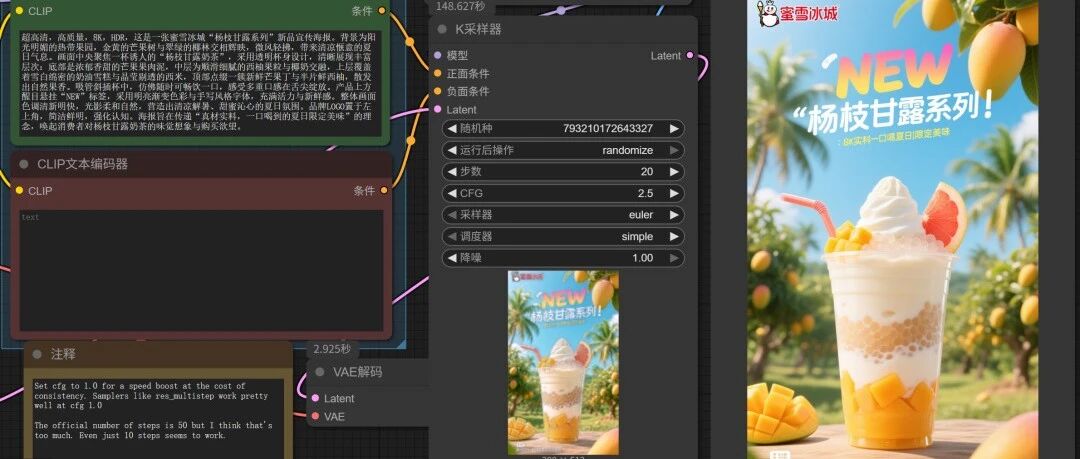The image size is (1080, 459).
Task: Click the 条件 output socket on the green encoder node
Action: [384, 11]
